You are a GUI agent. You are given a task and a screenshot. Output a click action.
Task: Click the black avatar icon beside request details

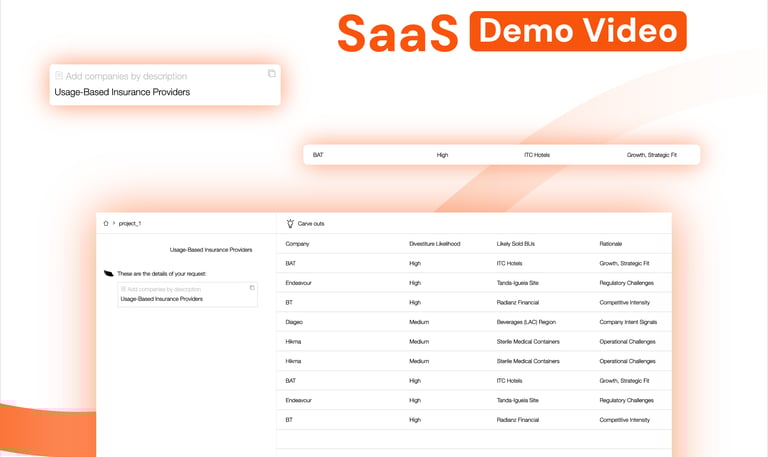point(109,273)
